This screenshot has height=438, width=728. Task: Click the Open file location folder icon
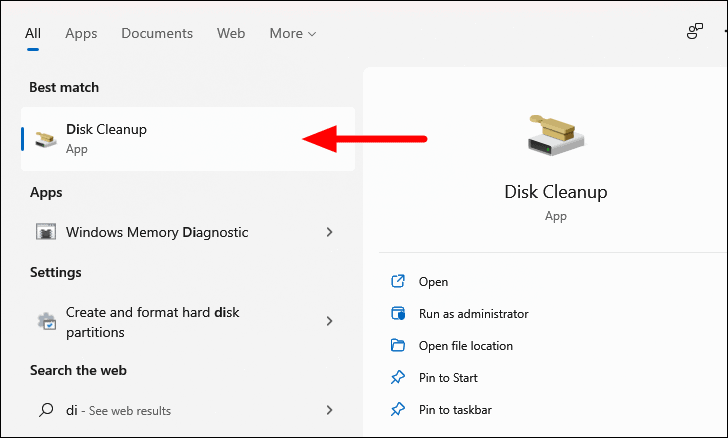[x=398, y=345]
